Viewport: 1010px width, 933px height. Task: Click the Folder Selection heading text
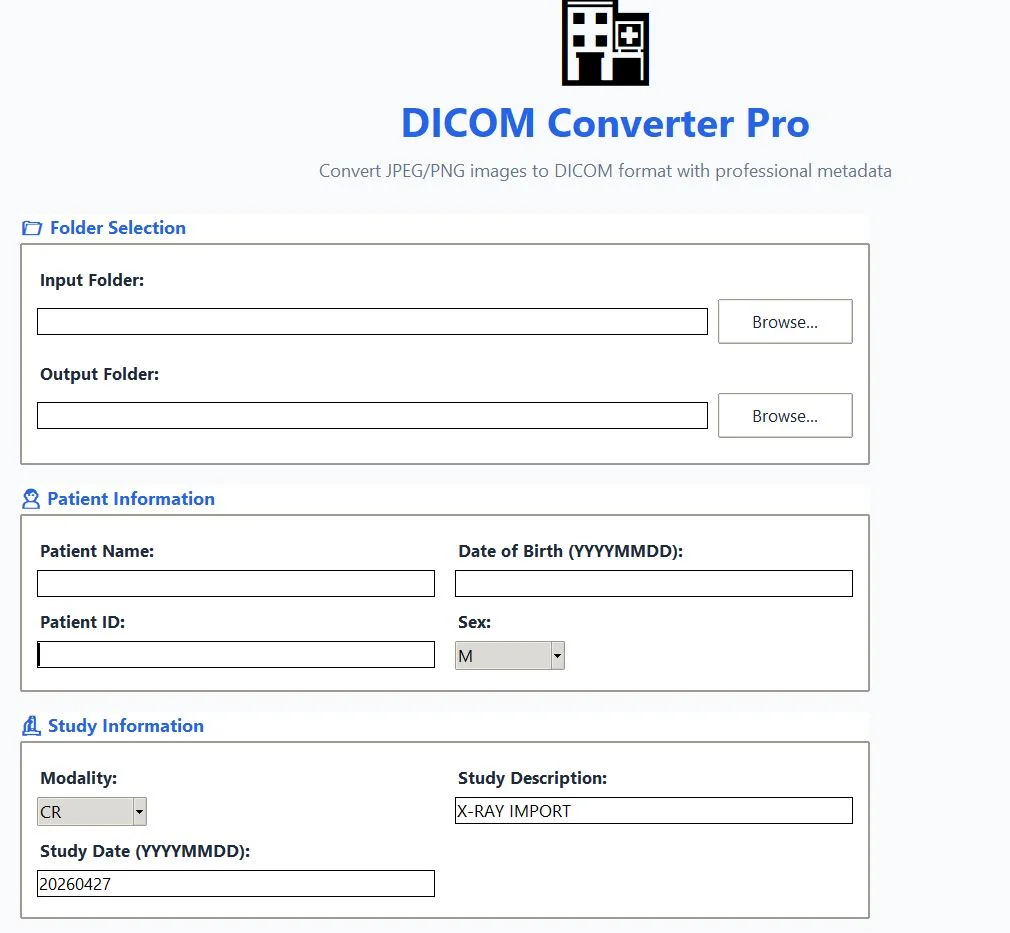tap(118, 228)
